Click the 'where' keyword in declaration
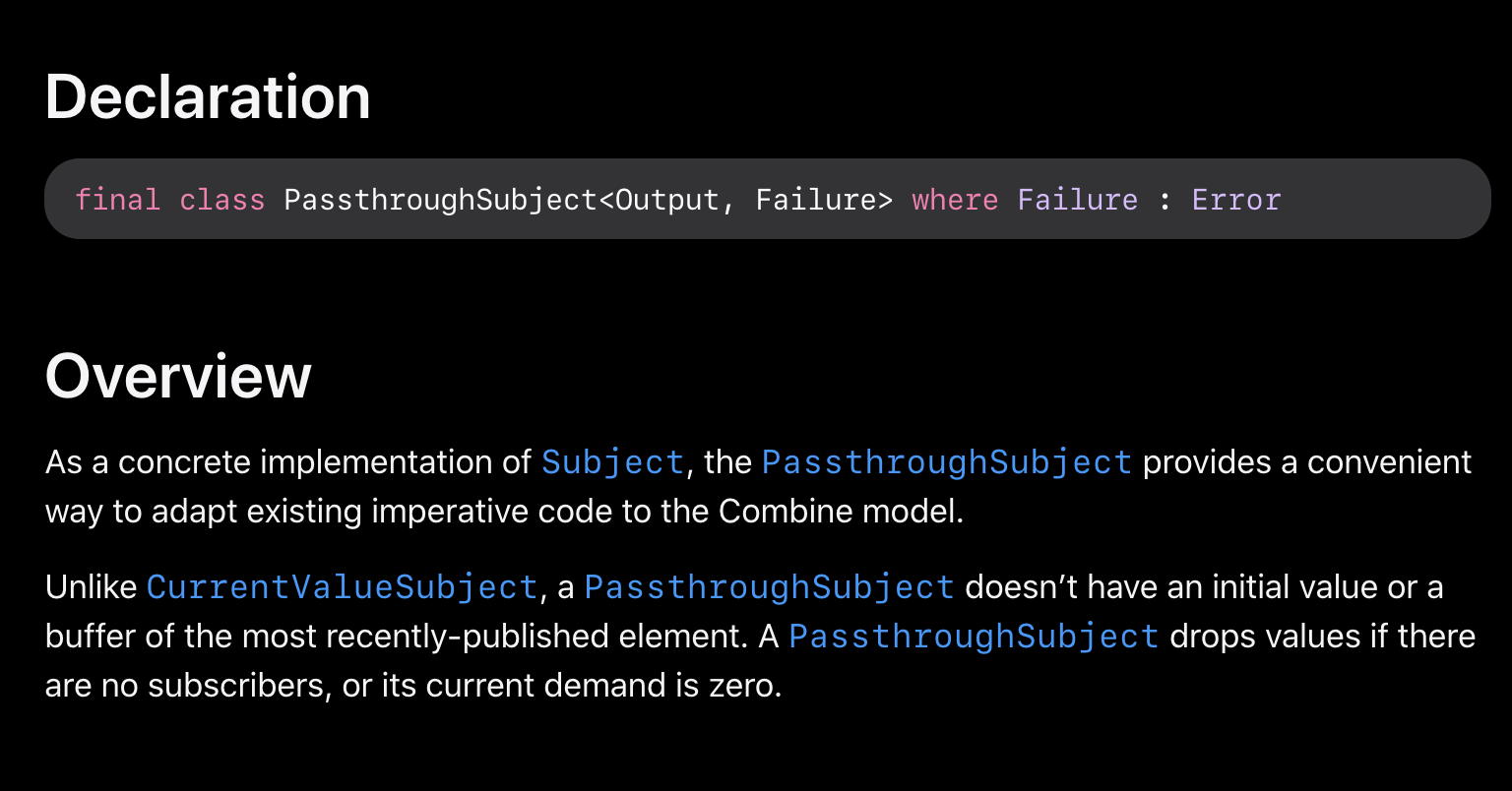The image size is (1512, 791). click(x=955, y=200)
